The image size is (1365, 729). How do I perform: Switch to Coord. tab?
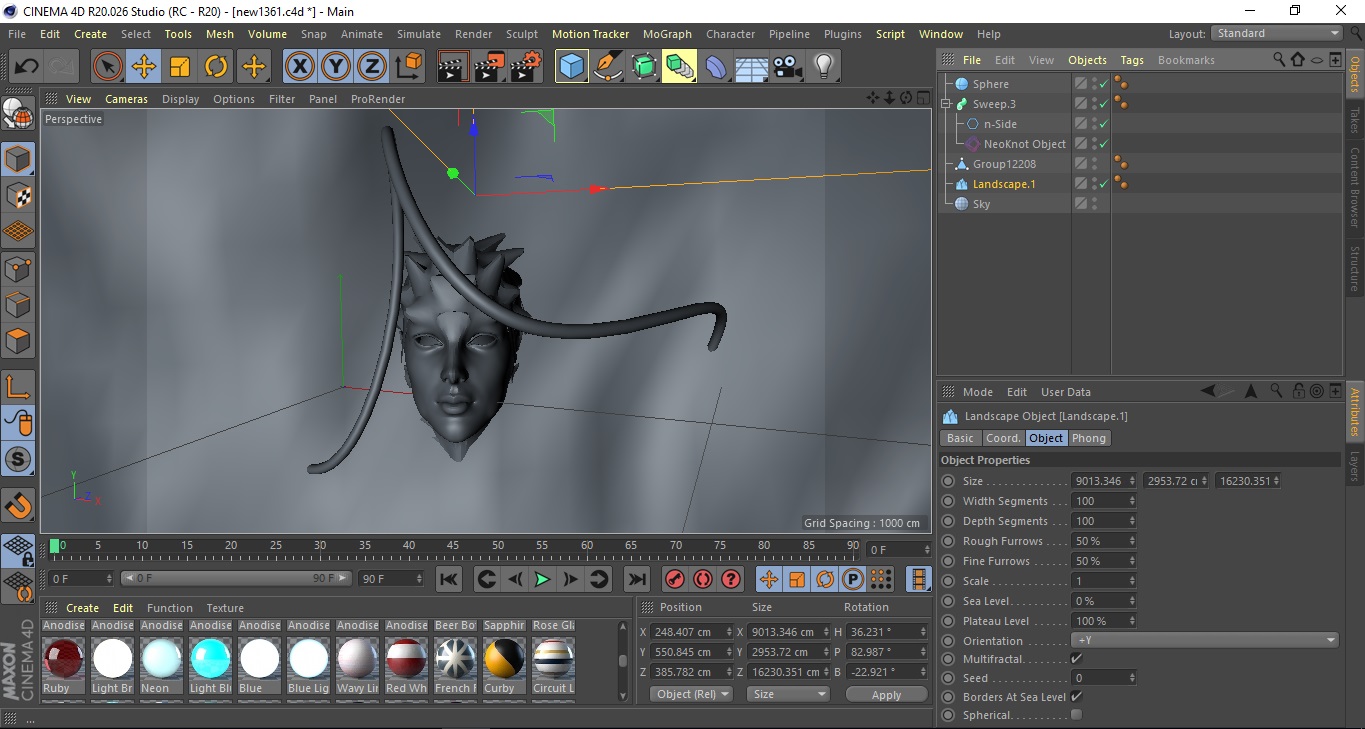(1003, 438)
